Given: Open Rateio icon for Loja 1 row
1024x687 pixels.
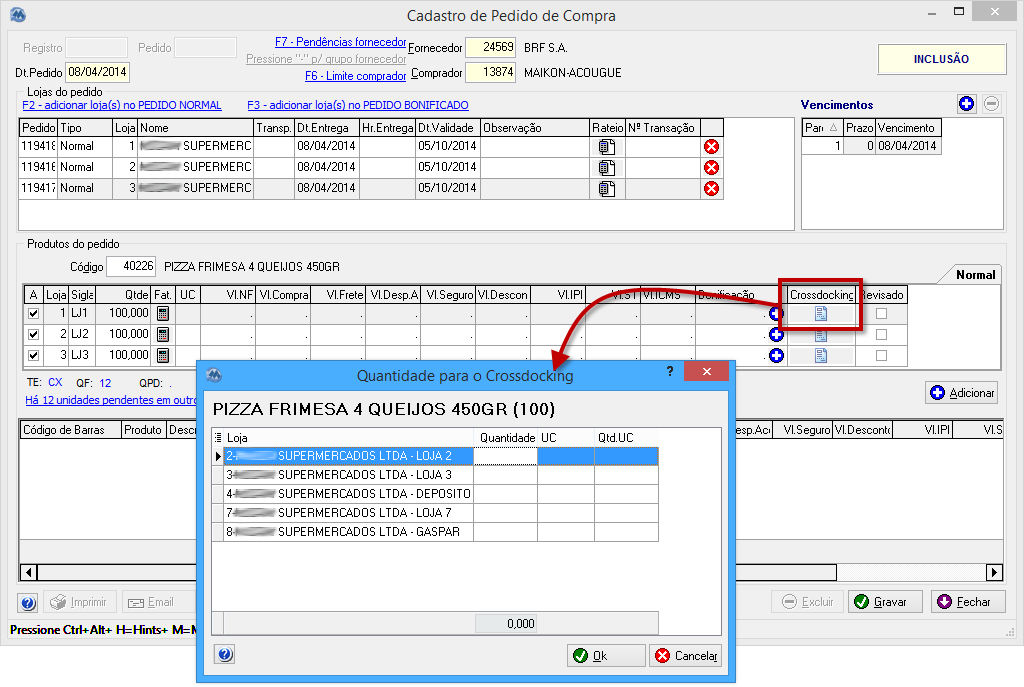Looking at the screenshot, I should 607,147.
